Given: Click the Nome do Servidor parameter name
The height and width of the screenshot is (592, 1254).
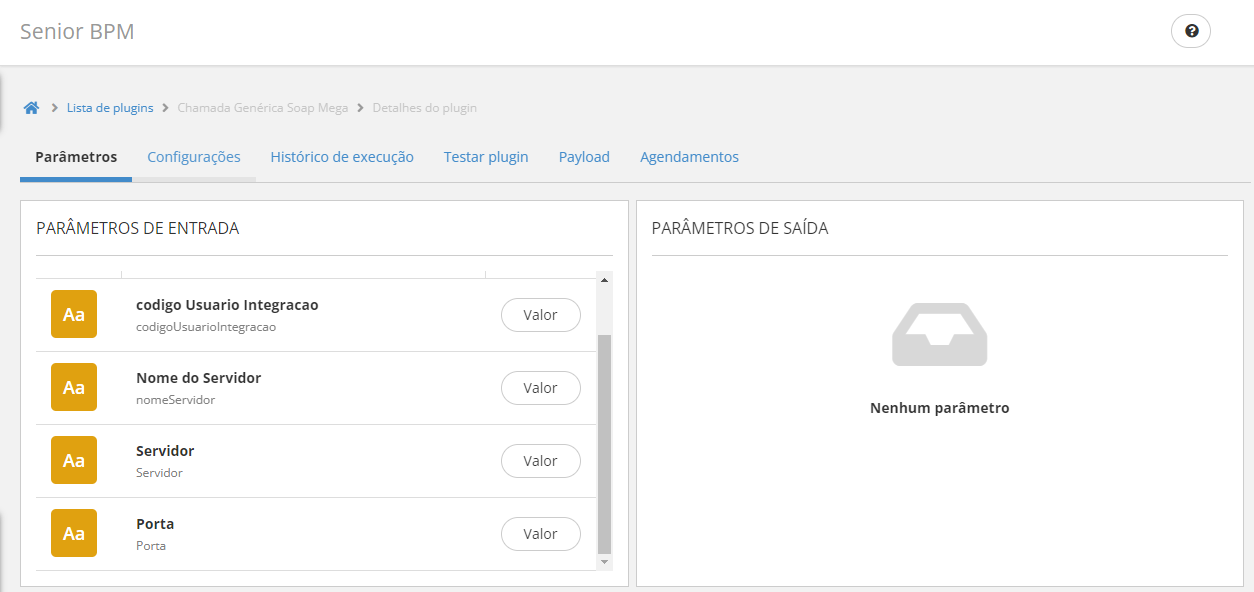Looking at the screenshot, I should click(x=198, y=378).
